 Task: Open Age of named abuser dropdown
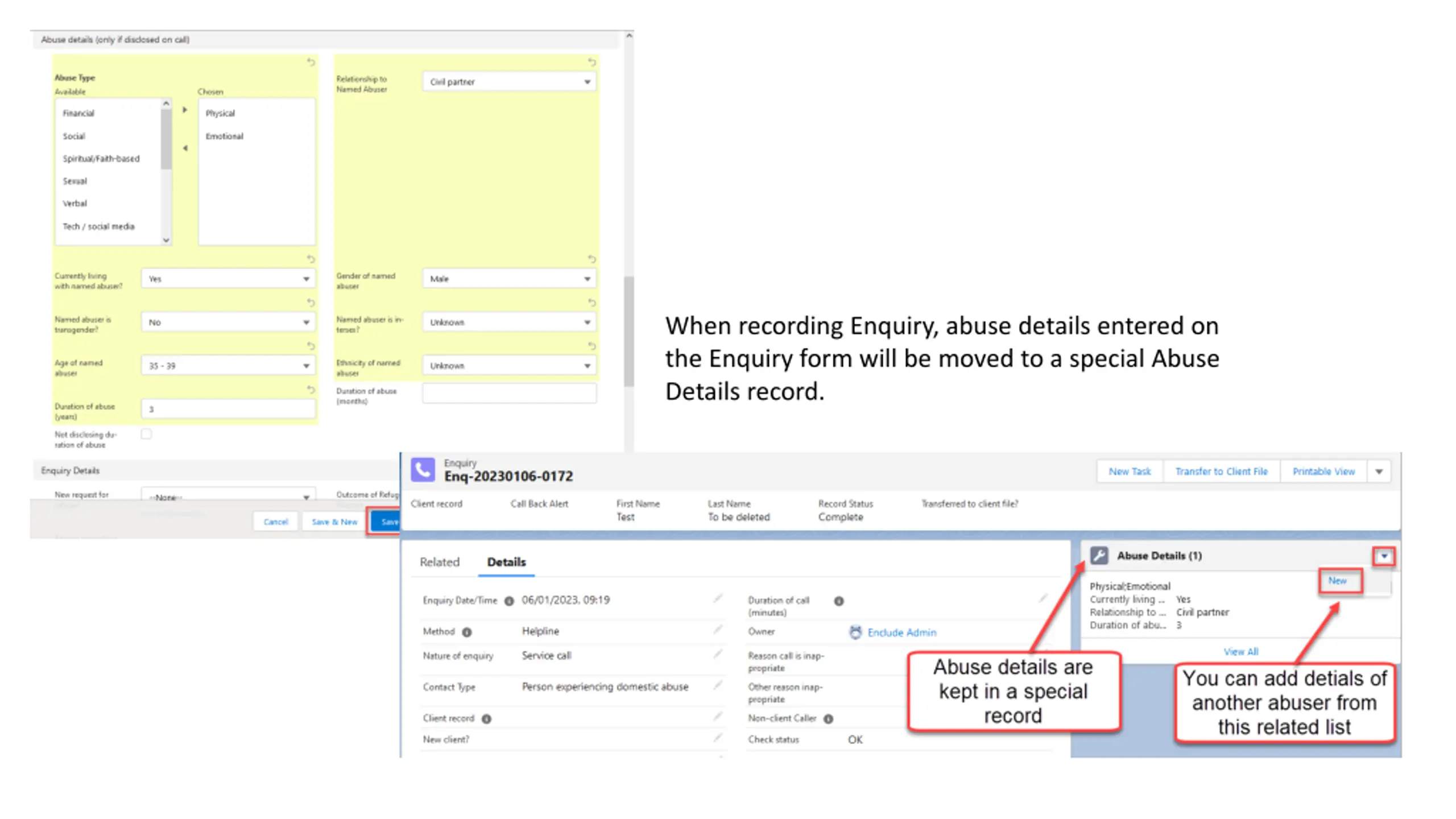click(x=228, y=366)
